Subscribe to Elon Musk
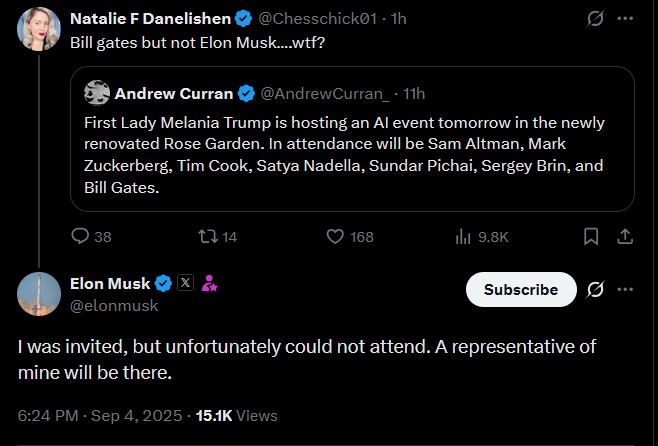The image size is (658, 446). [x=521, y=289]
